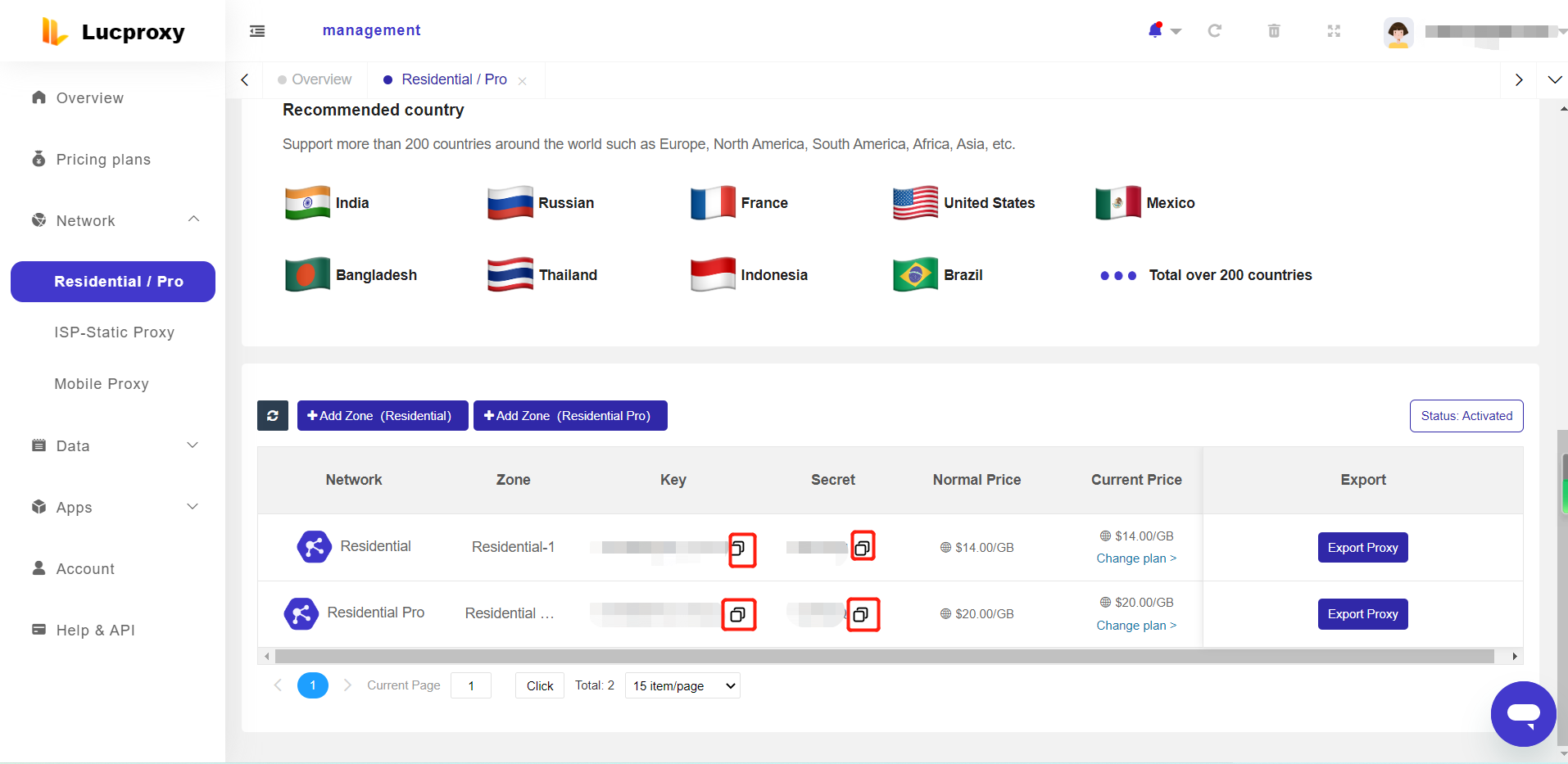This screenshot has height=764, width=1568.
Task: Click the trash icon in header
Action: pos(1274,30)
